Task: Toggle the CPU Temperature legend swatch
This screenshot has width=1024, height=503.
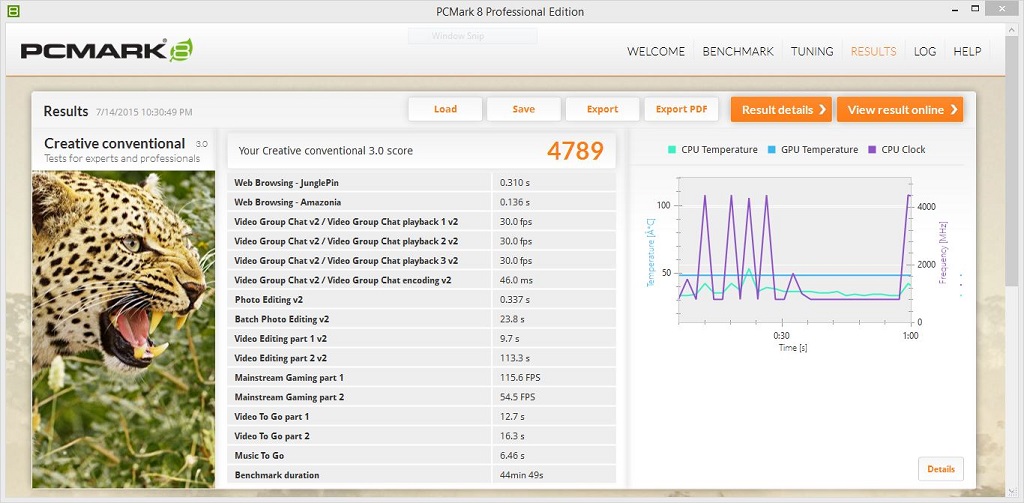Action: [x=672, y=150]
